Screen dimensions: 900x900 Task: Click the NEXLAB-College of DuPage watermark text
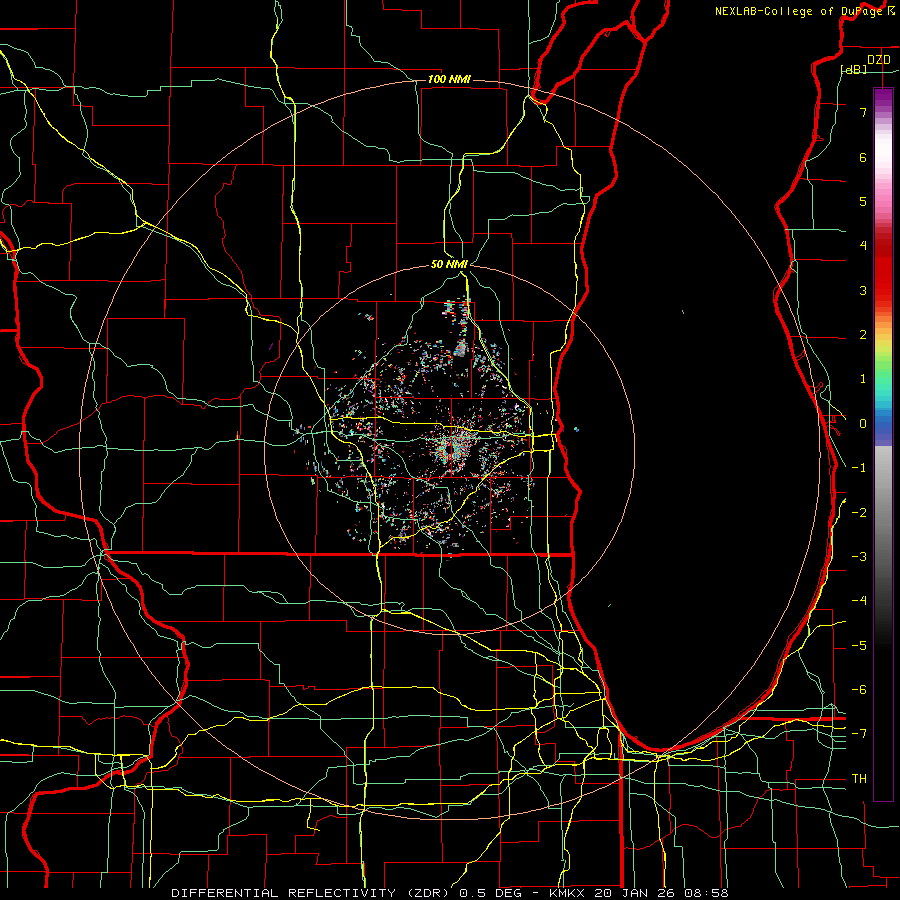pos(798,11)
